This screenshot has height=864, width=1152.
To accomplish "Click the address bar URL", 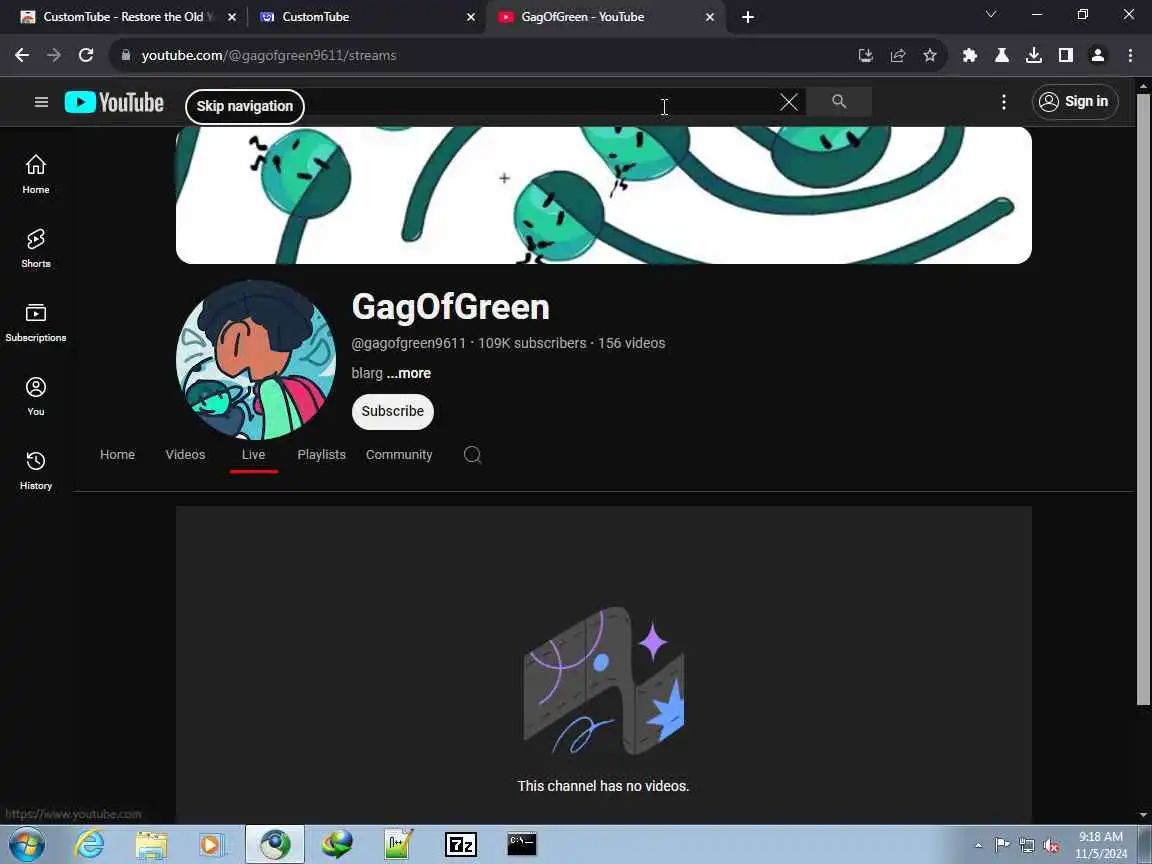I will click(x=269, y=55).
